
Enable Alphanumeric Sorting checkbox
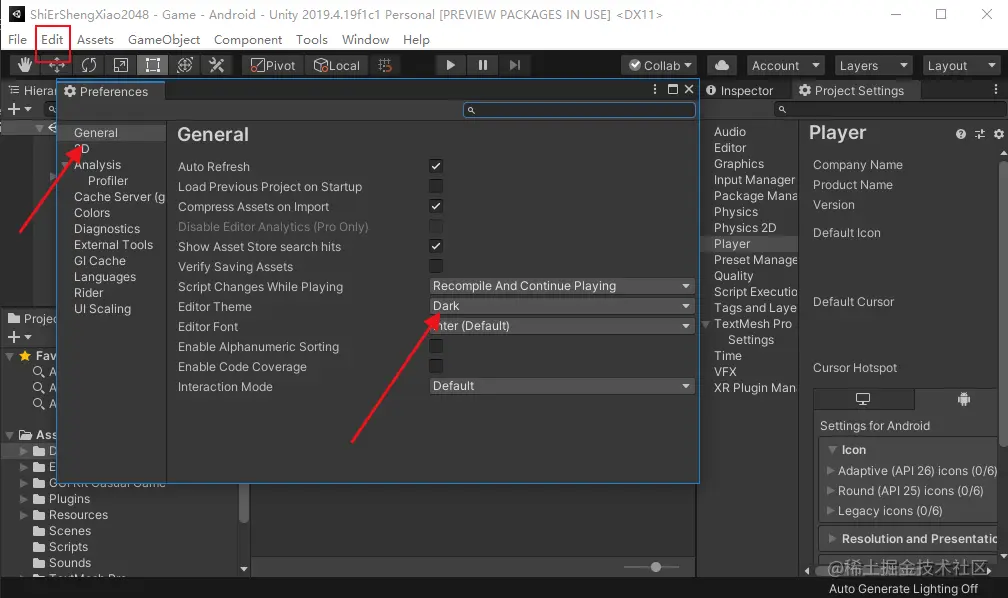pyautogui.click(x=436, y=346)
